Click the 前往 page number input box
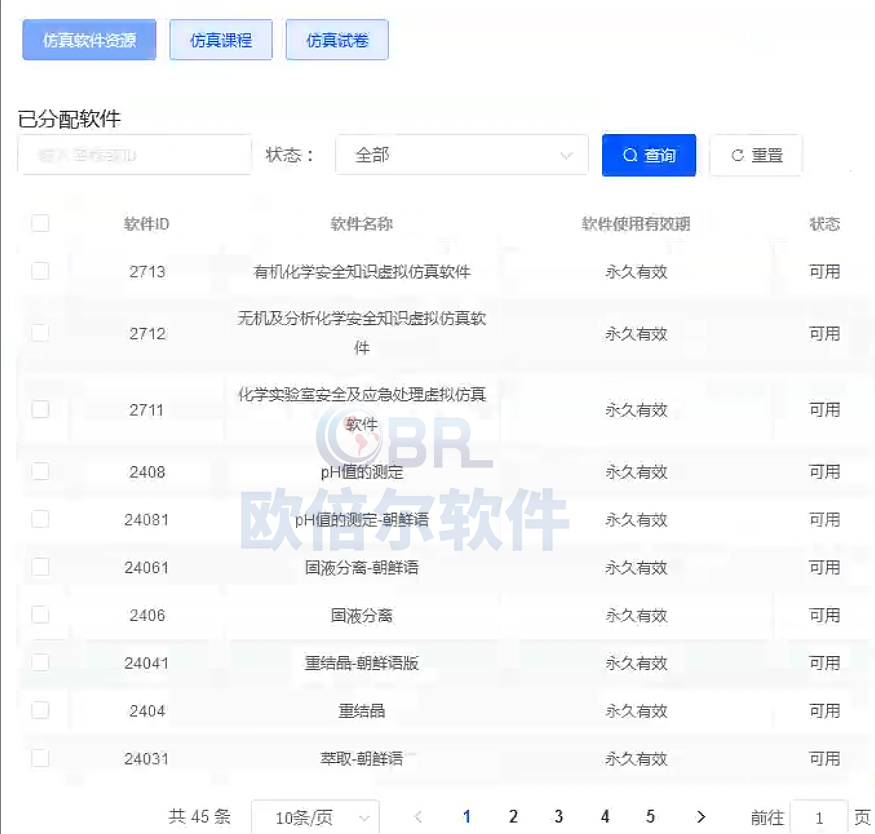 pyautogui.click(x=818, y=818)
